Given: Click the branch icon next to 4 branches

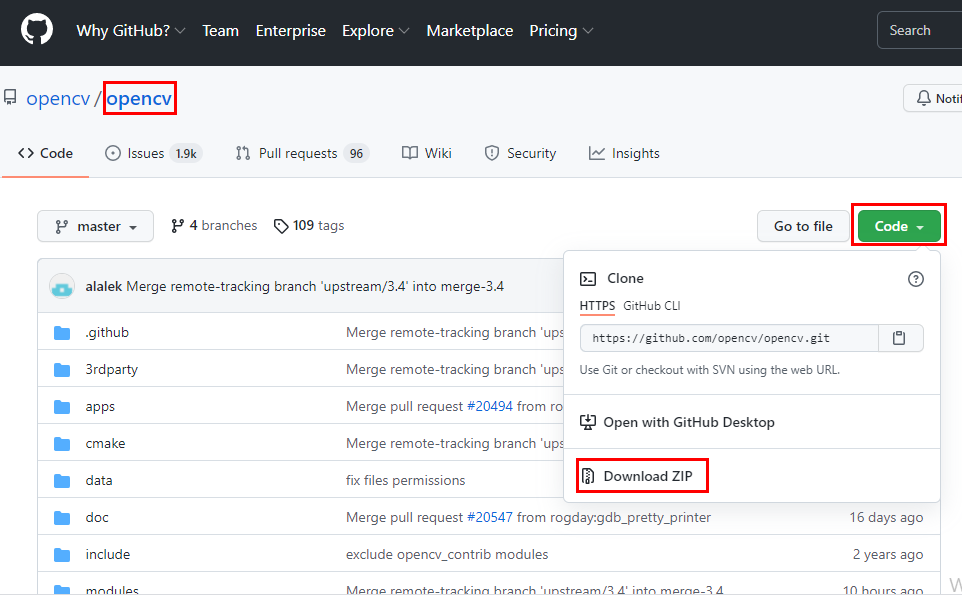Looking at the screenshot, I should 177,226.
